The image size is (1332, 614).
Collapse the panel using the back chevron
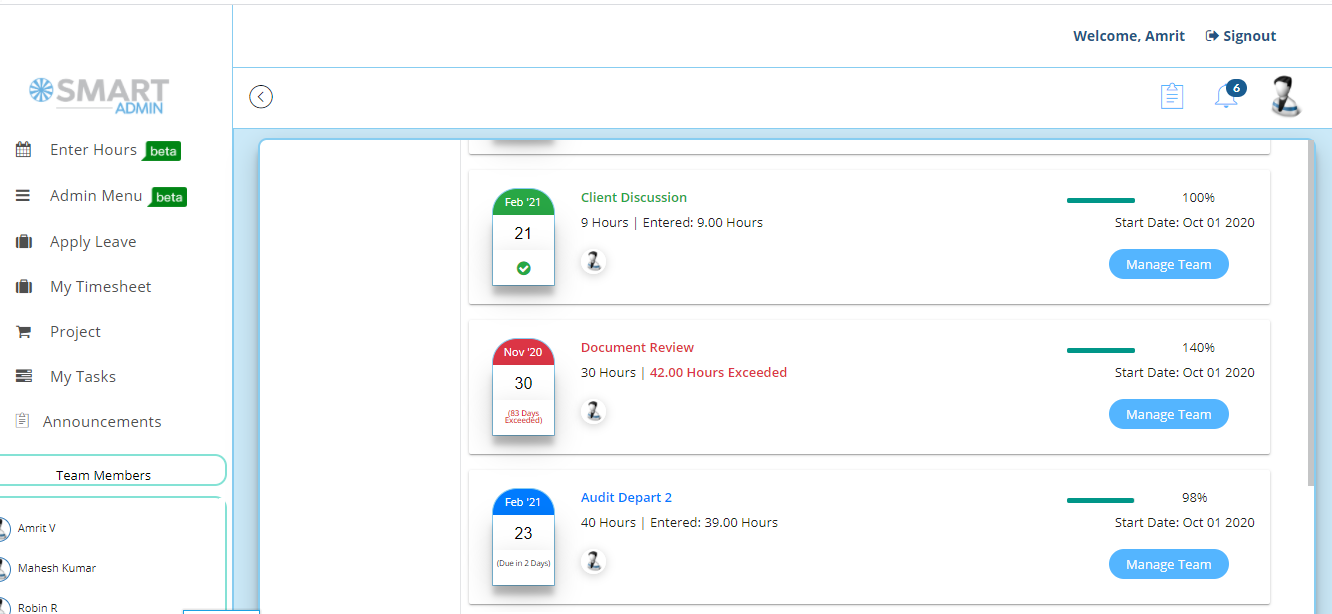(261, 96)
